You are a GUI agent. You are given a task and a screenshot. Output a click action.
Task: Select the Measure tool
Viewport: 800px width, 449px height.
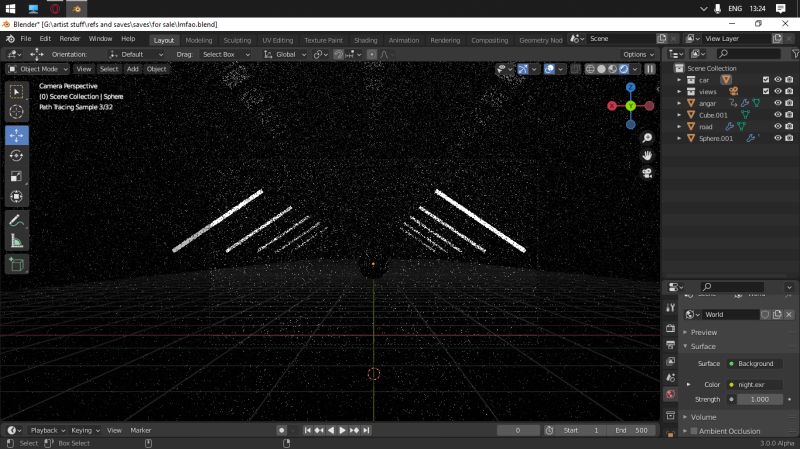[x=16, y=241]
